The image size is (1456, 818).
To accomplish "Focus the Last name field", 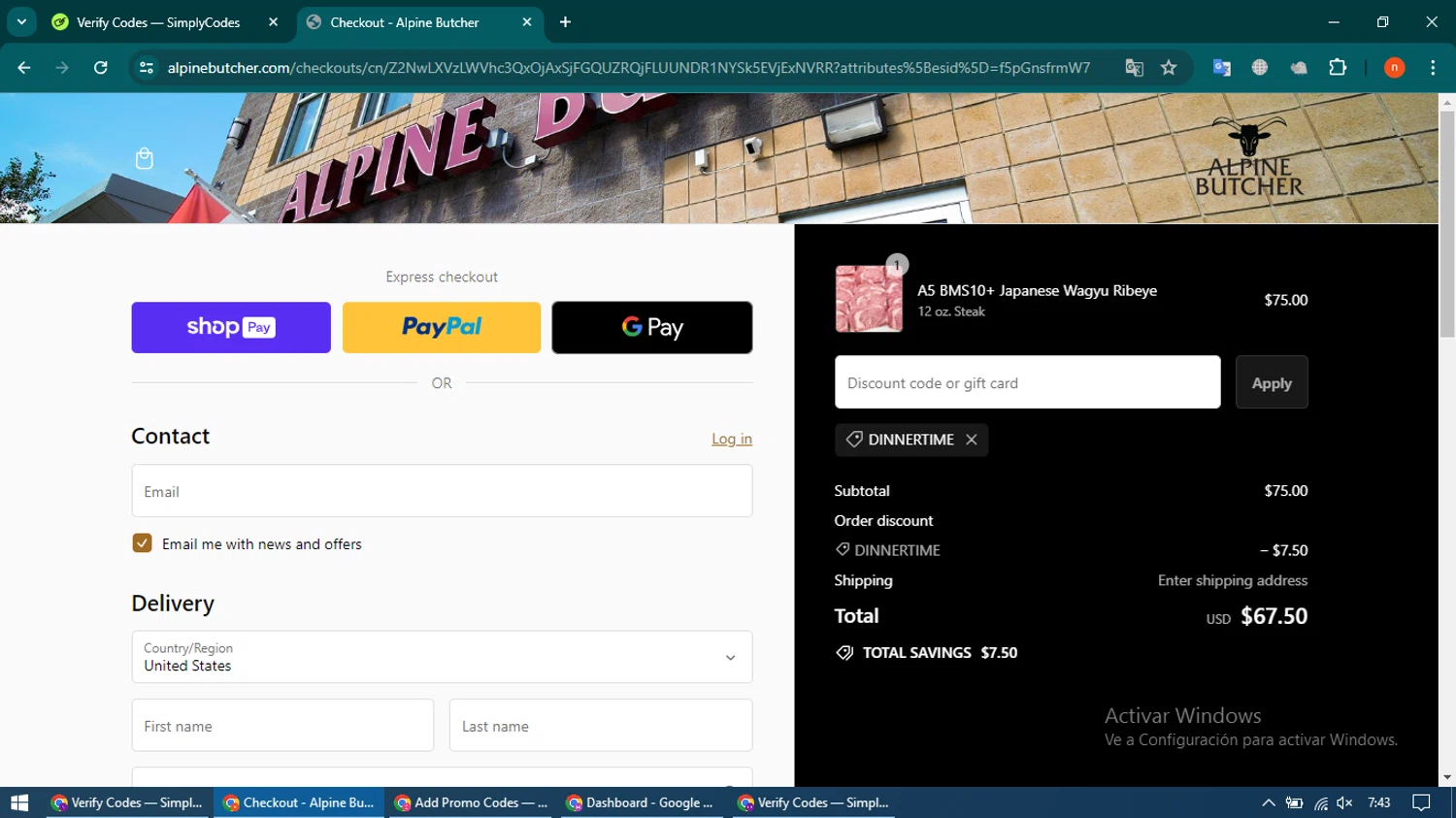I will [x=601, y=726].
